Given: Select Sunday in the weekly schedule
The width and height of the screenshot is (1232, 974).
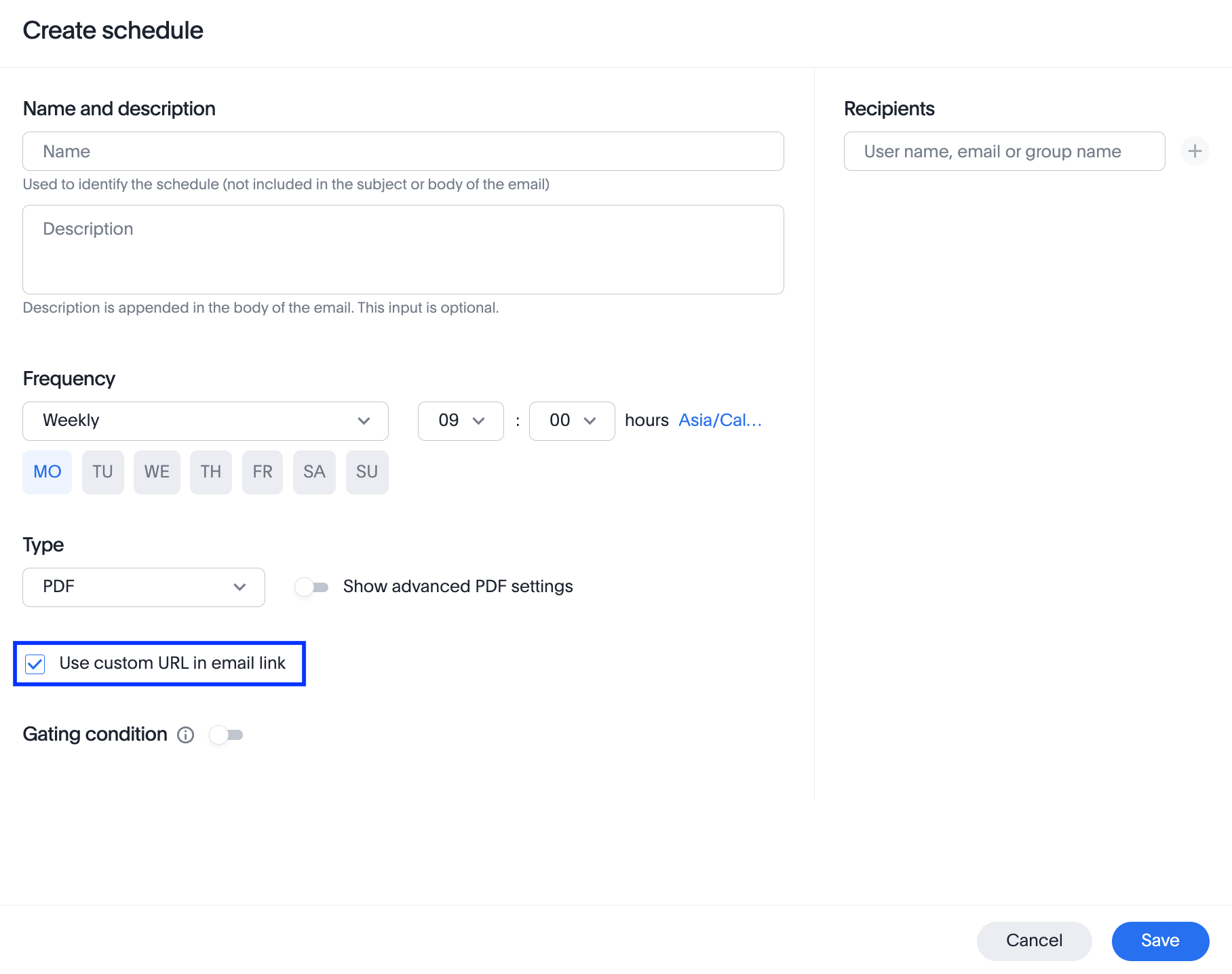Looking at the screenshot, I should (367, 472).
